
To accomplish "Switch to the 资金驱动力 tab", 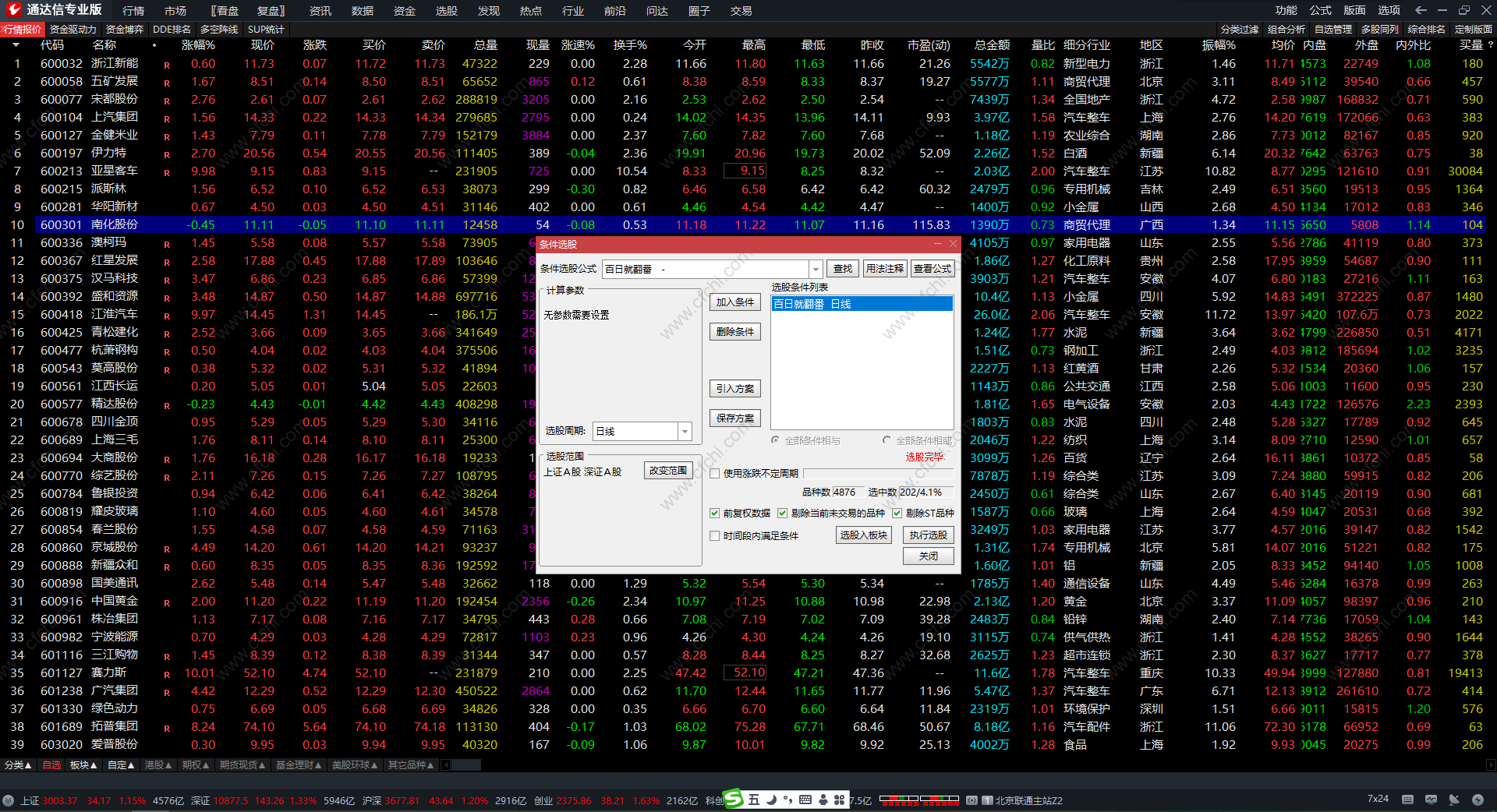I will coord(73,30).
